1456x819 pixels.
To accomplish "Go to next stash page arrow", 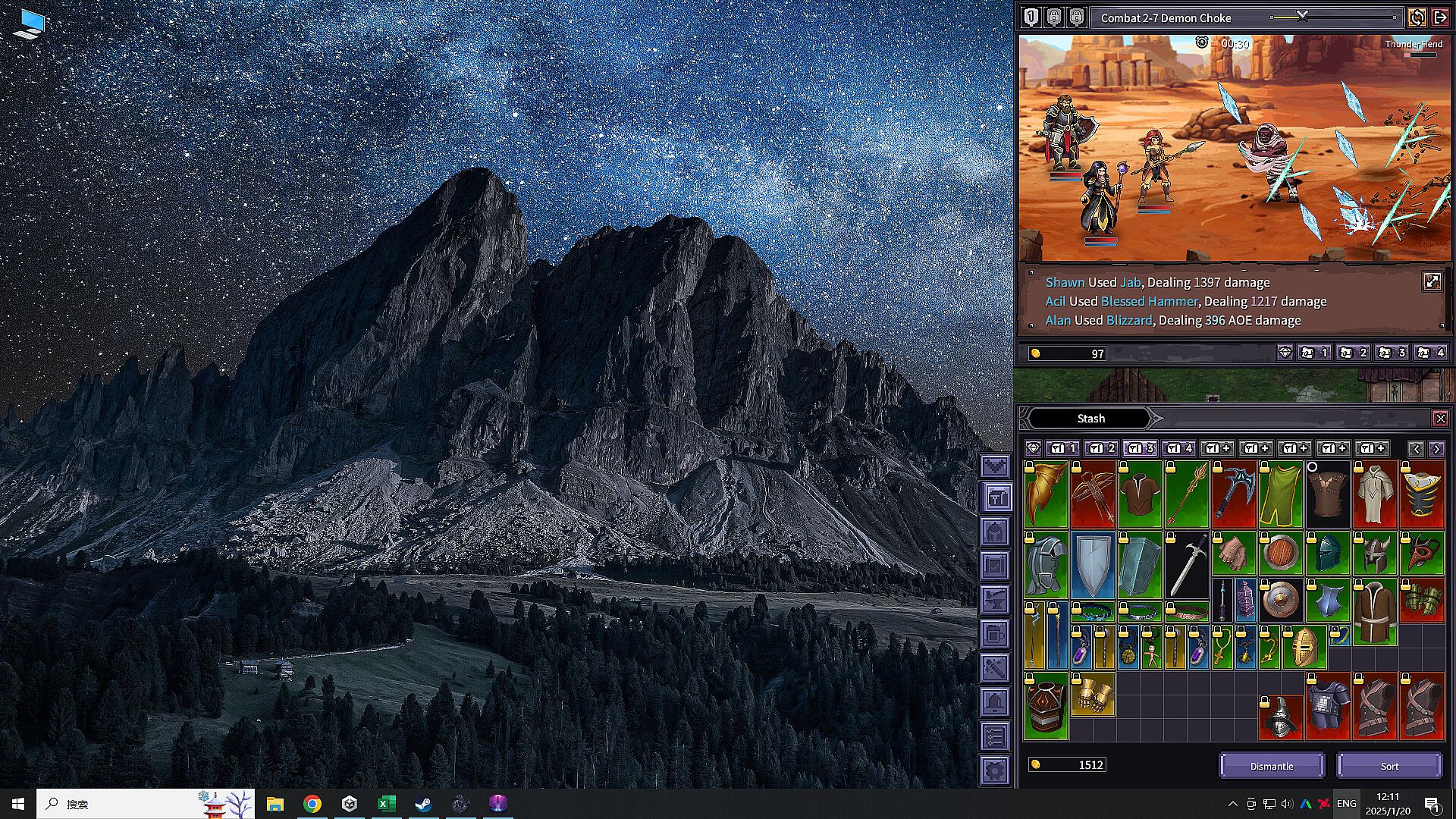I will [x=1436, y=449].
